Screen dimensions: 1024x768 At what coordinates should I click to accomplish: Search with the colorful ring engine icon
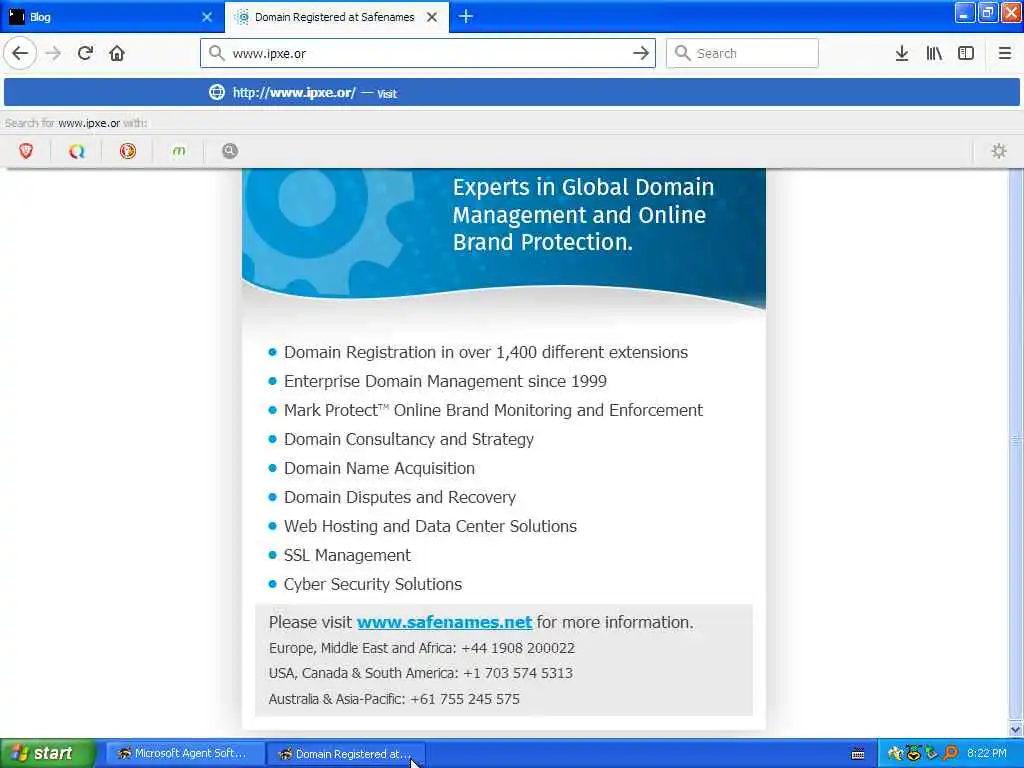(77, 152)
